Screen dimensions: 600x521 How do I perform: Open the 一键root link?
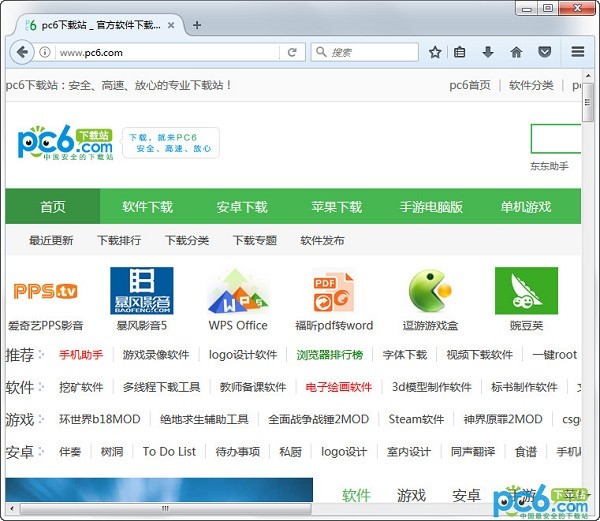[x=554, y=355]
